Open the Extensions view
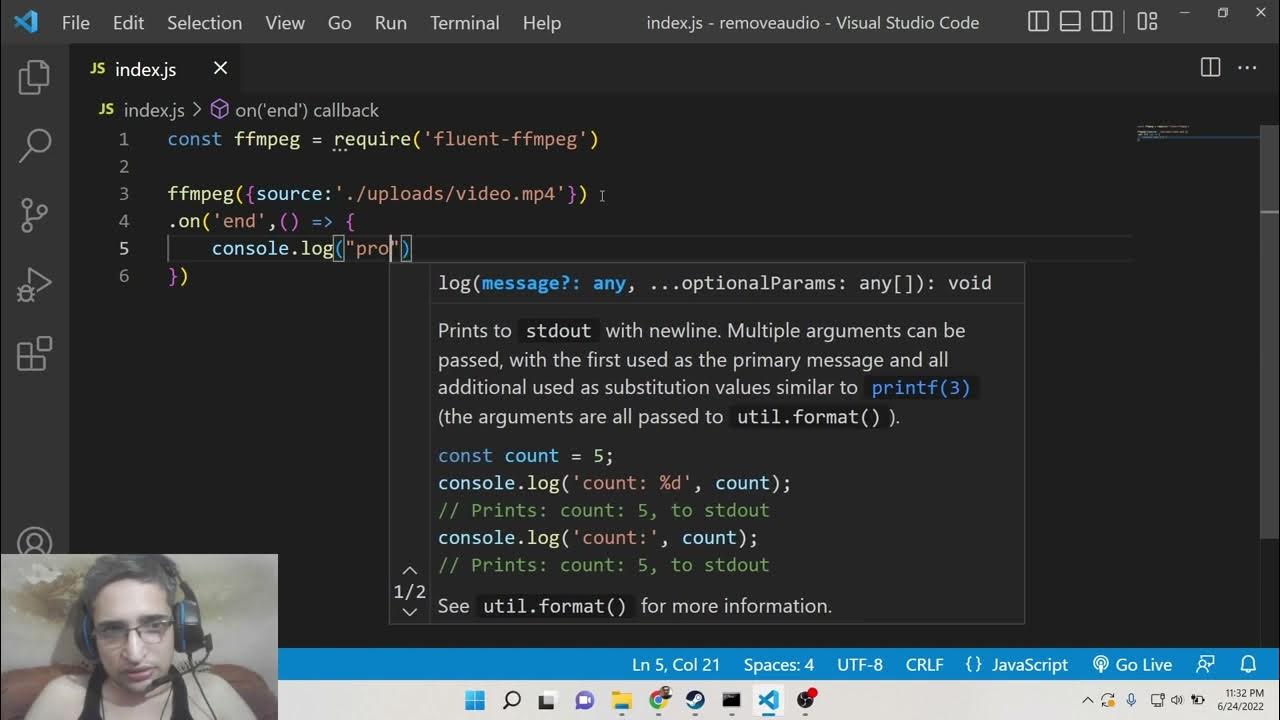The height and width of the screenshot is (720, 1280). pyautogui.click(x=34, y=354)
